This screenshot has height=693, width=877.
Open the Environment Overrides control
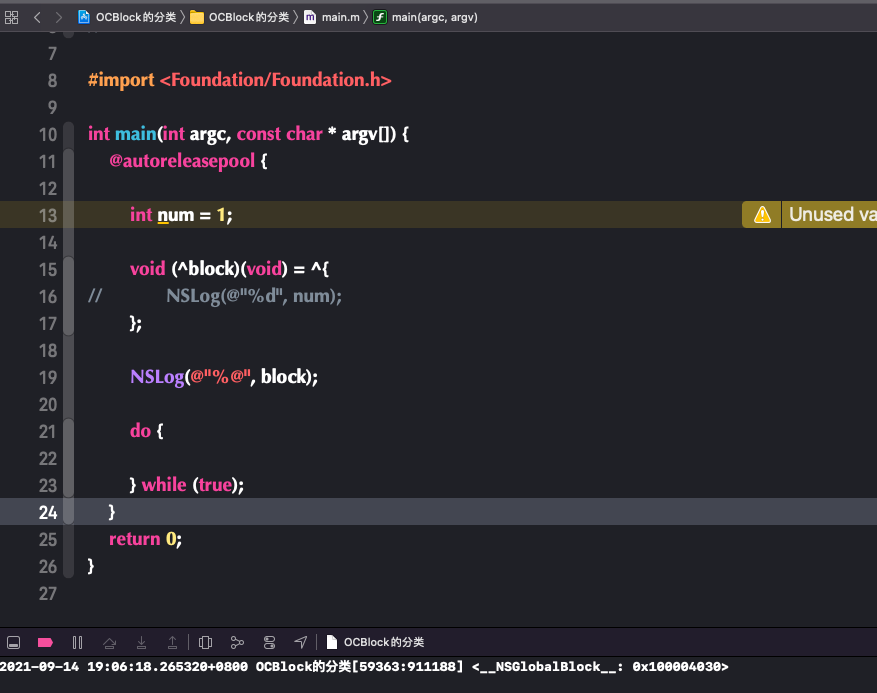tap(269, 643)
